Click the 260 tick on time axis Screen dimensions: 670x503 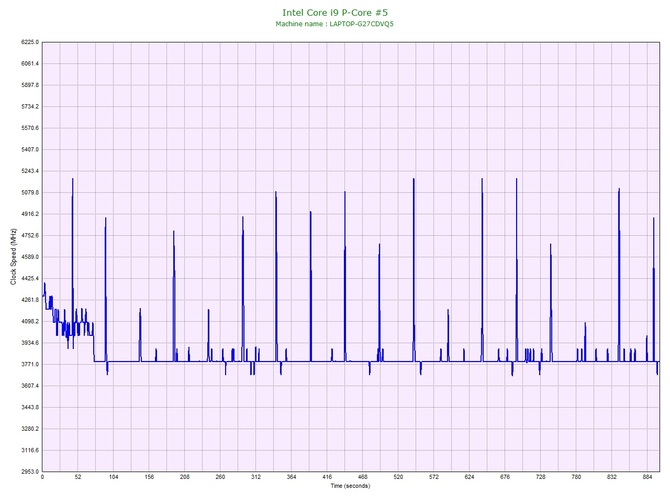[x=220, y=477]
